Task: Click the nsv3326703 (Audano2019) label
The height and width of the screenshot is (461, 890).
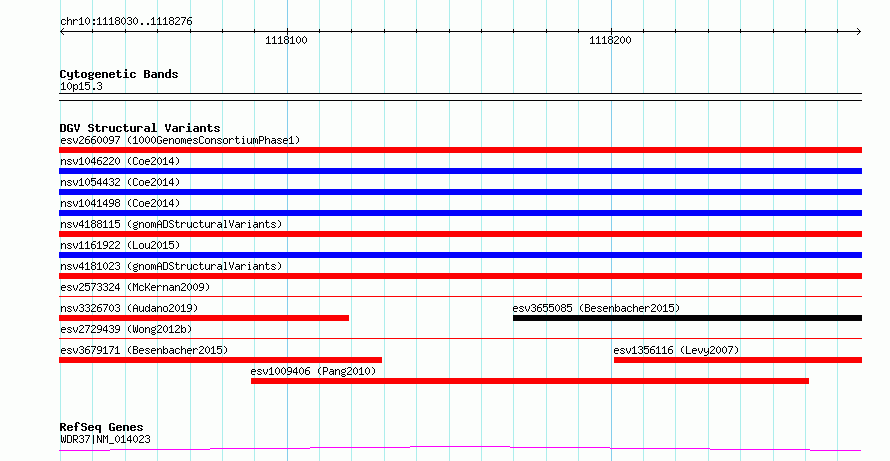Action: 129,308
